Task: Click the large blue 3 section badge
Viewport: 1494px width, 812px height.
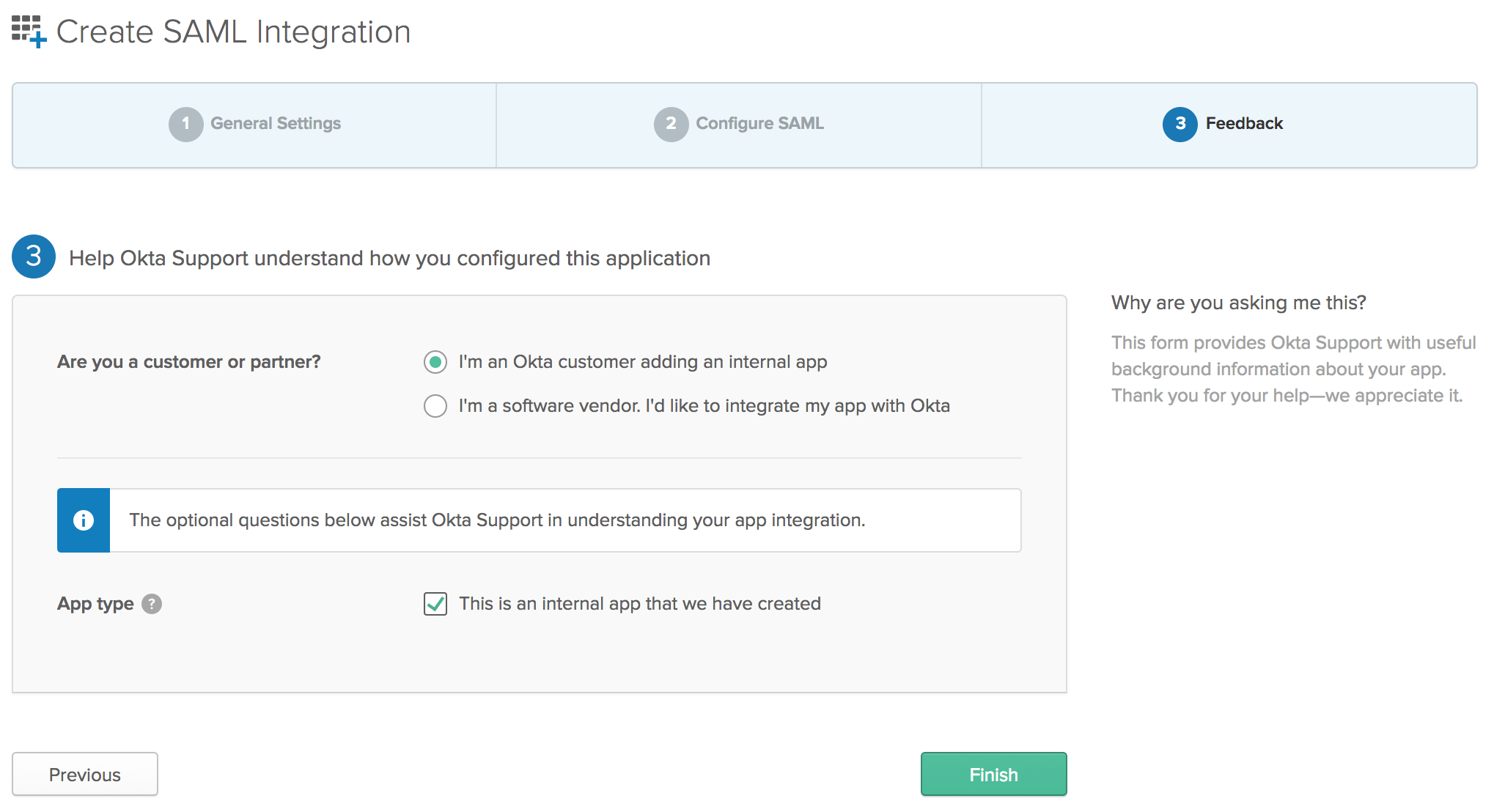Action: (x=34, y=256)
